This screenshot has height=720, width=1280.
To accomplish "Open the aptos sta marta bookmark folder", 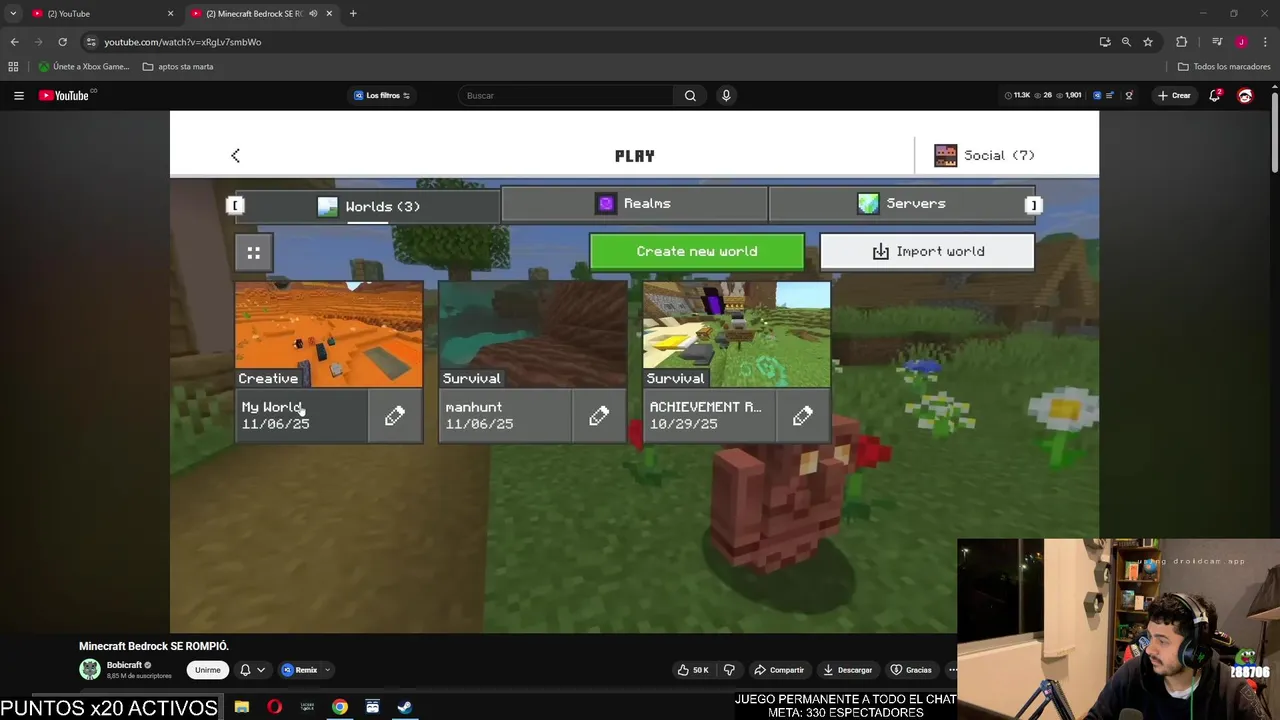I will coord(178,67).
